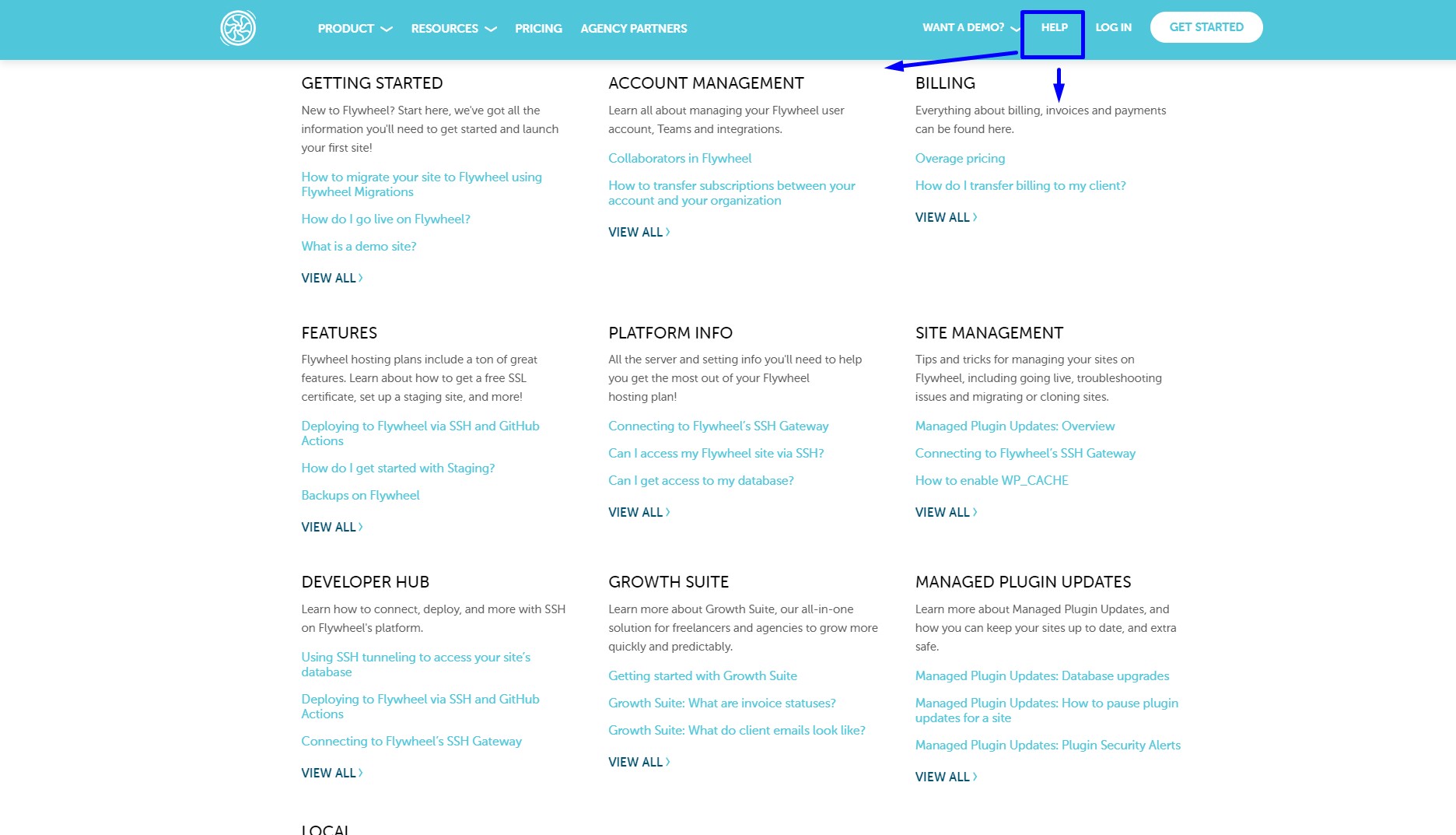
Task: Open 'Connecting to Flywheel's SSH Gateway' under Site Management
Action: pos(1025,454)
